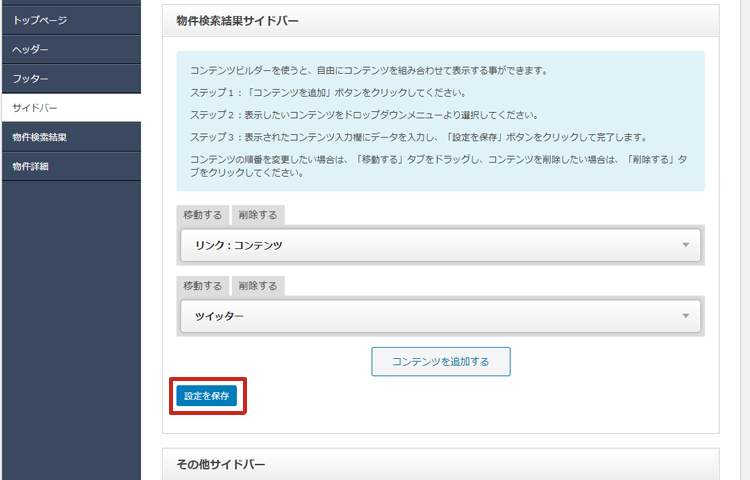Select フッター in the left sidebar
Image resolution: width=750 pixels, height=480 pixels.
(30, 78)
